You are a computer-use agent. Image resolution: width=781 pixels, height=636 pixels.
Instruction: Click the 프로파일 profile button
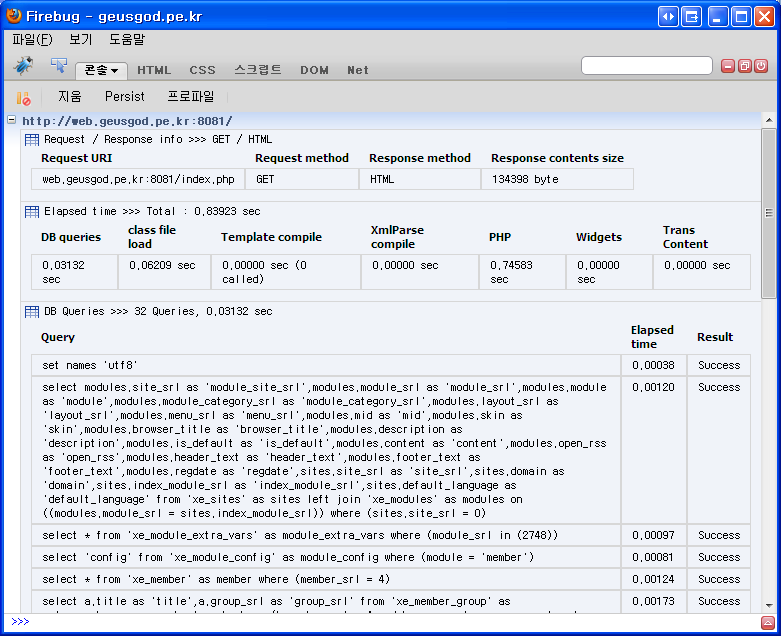coord(191,96)
